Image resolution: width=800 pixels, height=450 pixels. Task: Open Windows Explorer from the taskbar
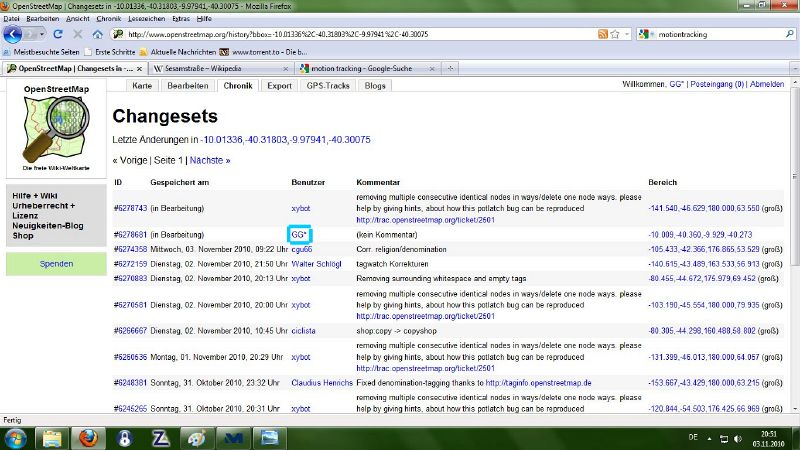click(x=52, y=438)
